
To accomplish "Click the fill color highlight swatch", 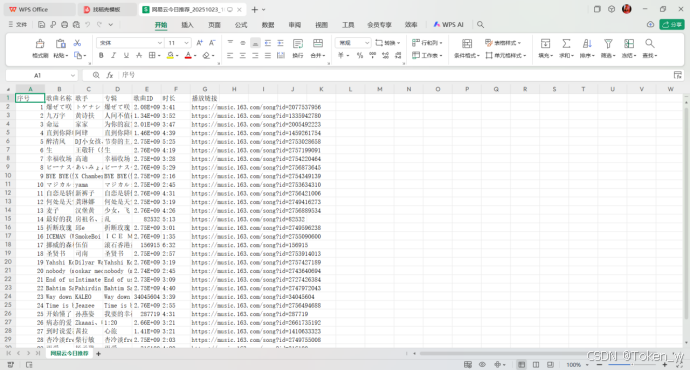I will 170,55.
